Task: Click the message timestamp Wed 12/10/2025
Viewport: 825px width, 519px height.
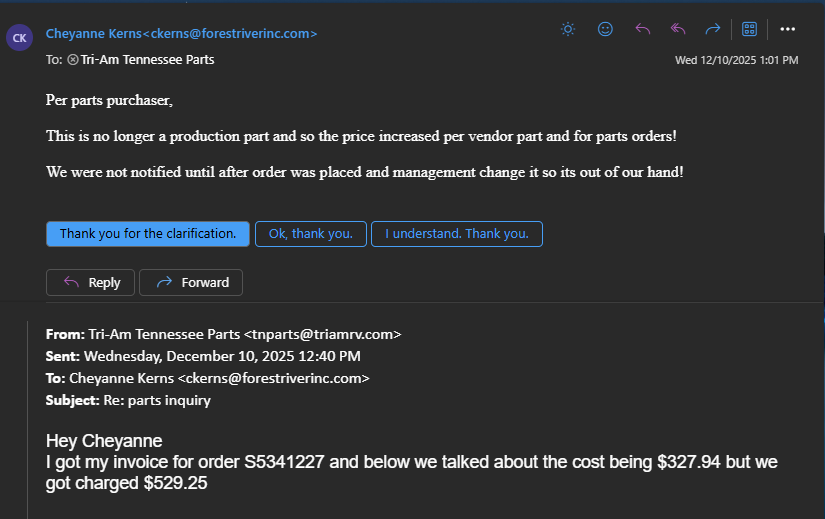Action: coord(737,60)
